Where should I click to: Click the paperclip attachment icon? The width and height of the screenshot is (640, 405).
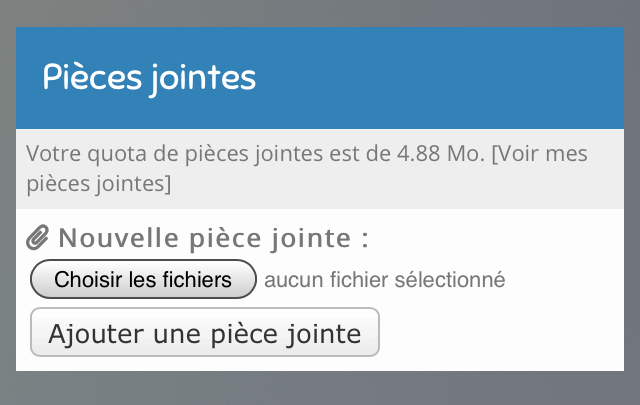pos(37,237)
